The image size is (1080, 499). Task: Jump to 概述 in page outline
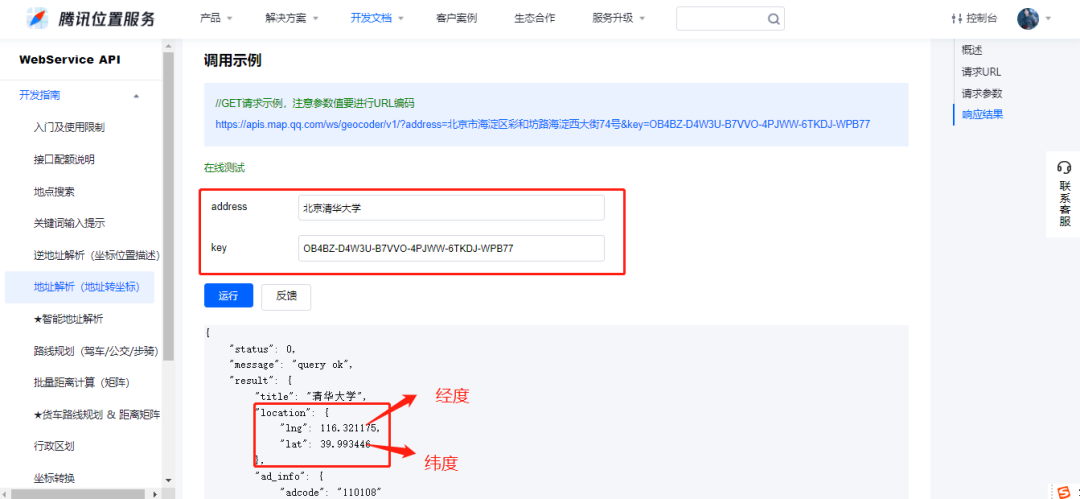pos(972,50)
